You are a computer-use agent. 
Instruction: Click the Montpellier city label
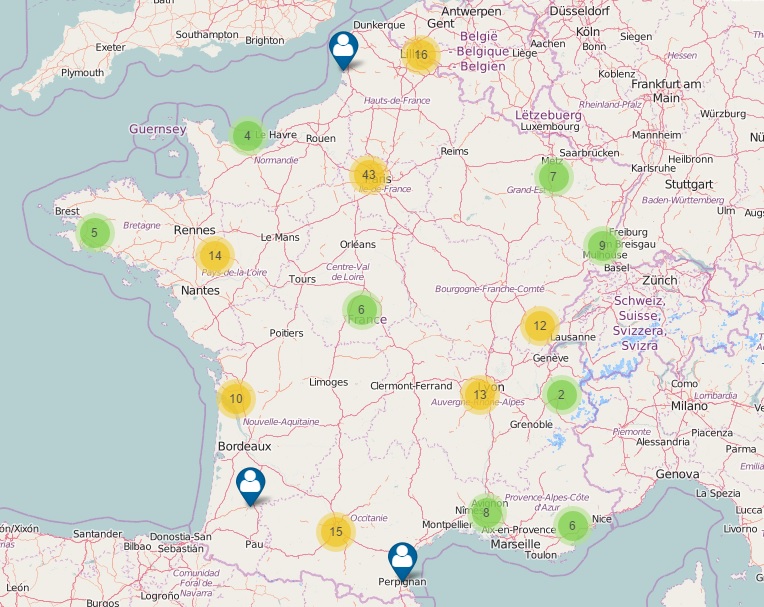(x=447, y=525)
